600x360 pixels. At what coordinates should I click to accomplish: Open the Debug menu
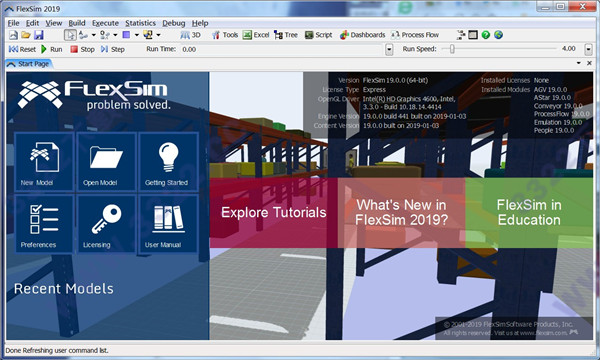(174, 23)
